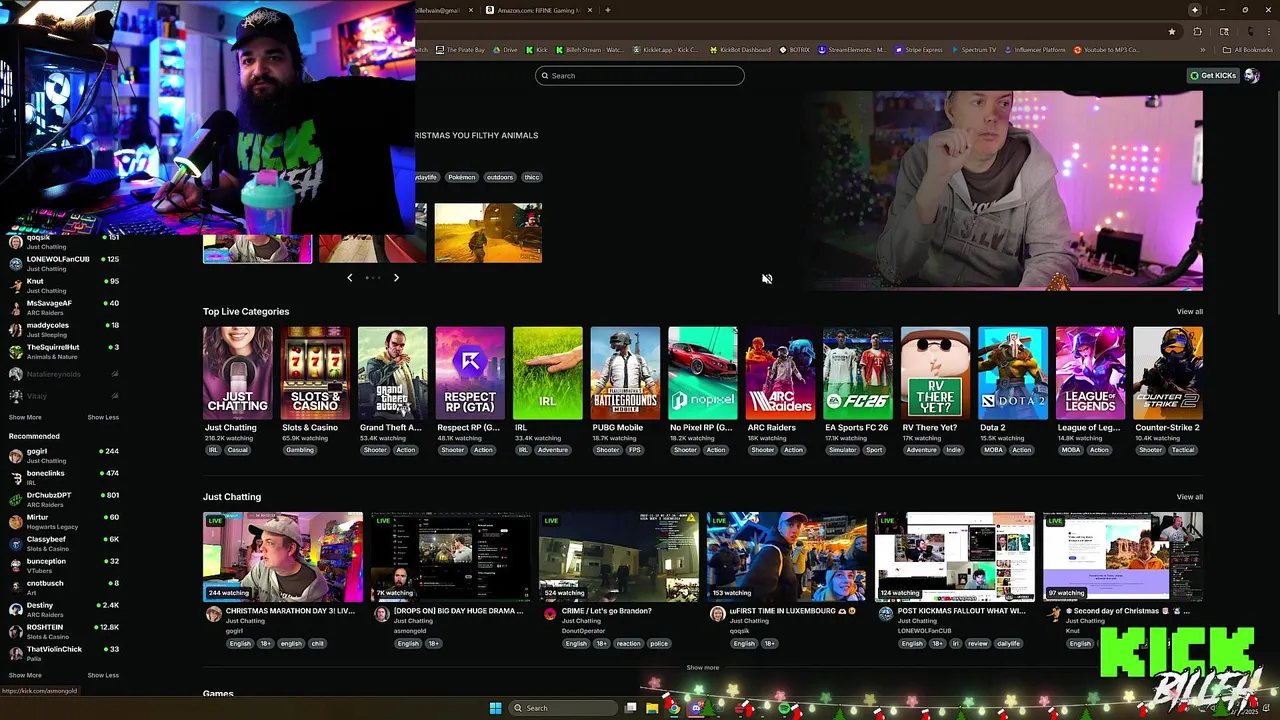
Task: Open CRIME Let's go Brandon stream thumbnail
Action: pos(619,557)
